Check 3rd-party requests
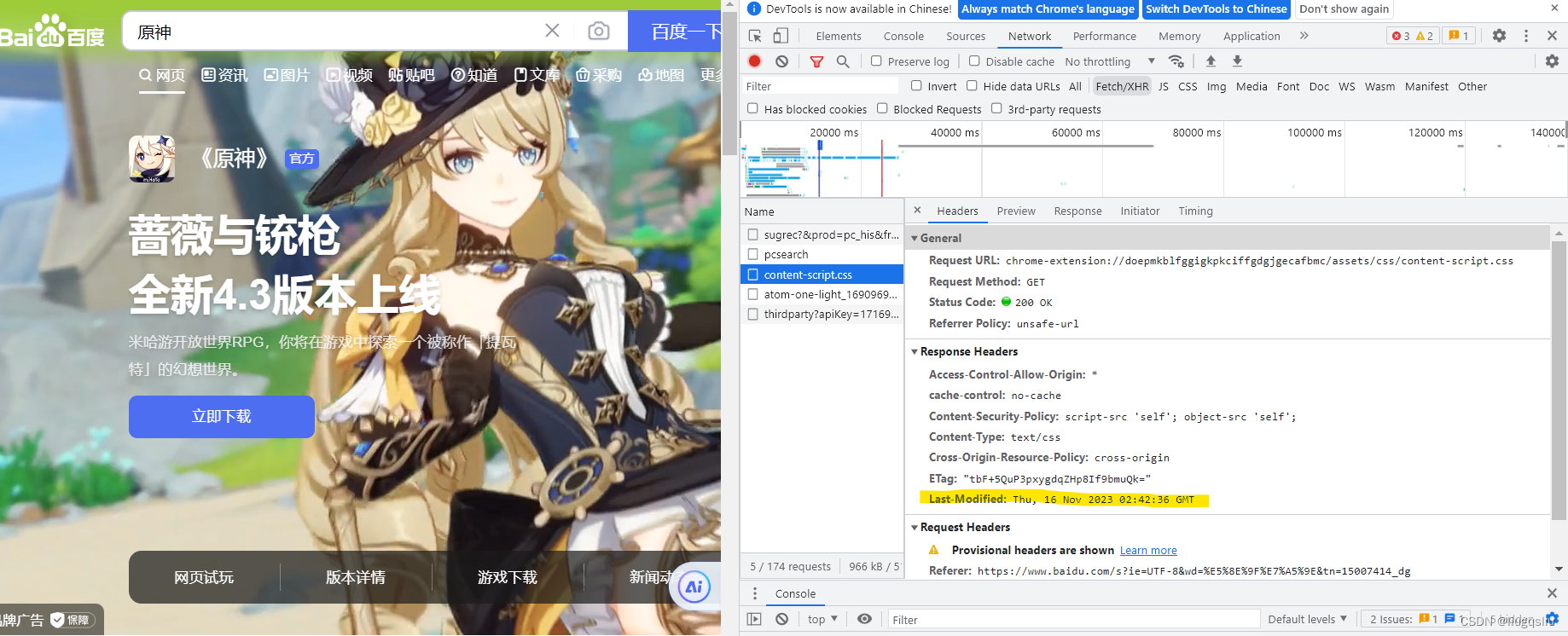The width and height of the screenshot is (1568, 636). (x=996, y=108)
